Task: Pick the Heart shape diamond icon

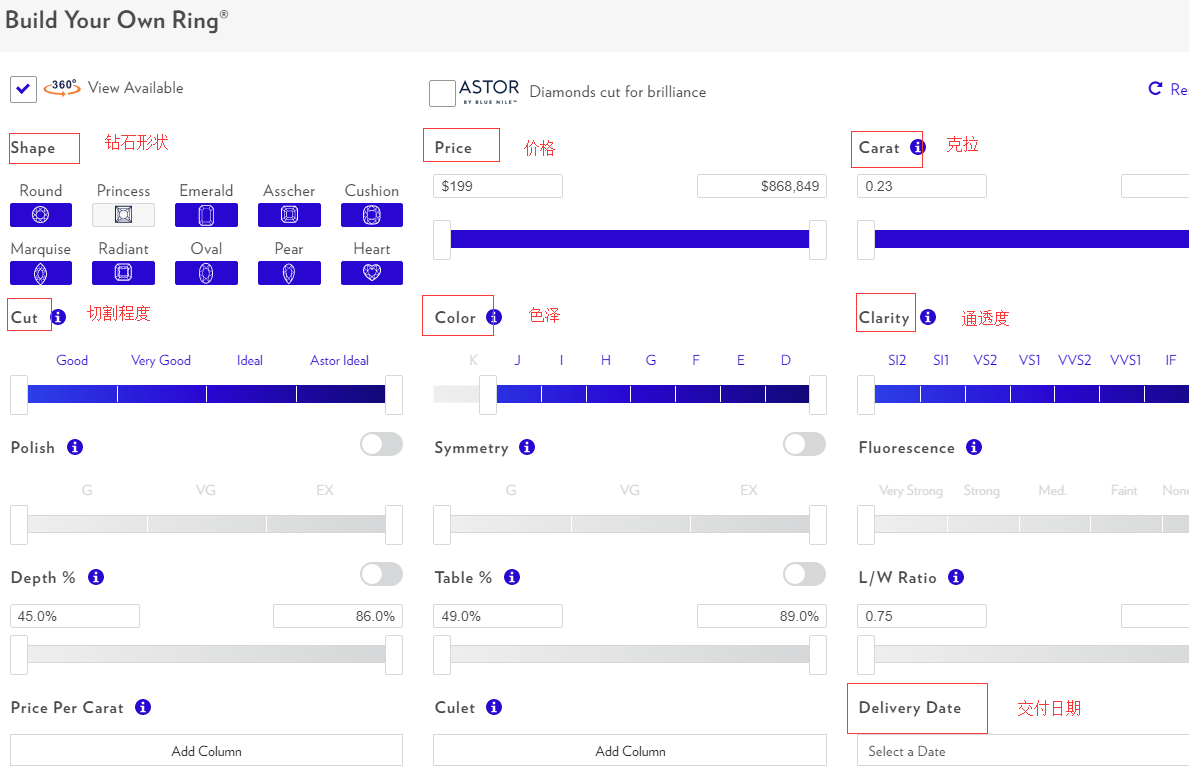Action: [372, 273]
